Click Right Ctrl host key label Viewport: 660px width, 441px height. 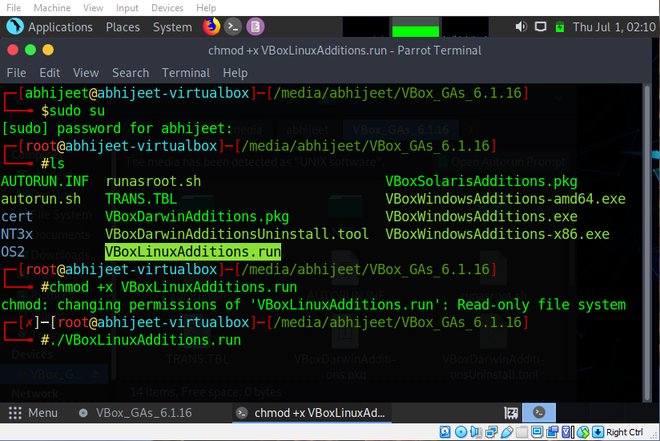(x=624, y=432)
